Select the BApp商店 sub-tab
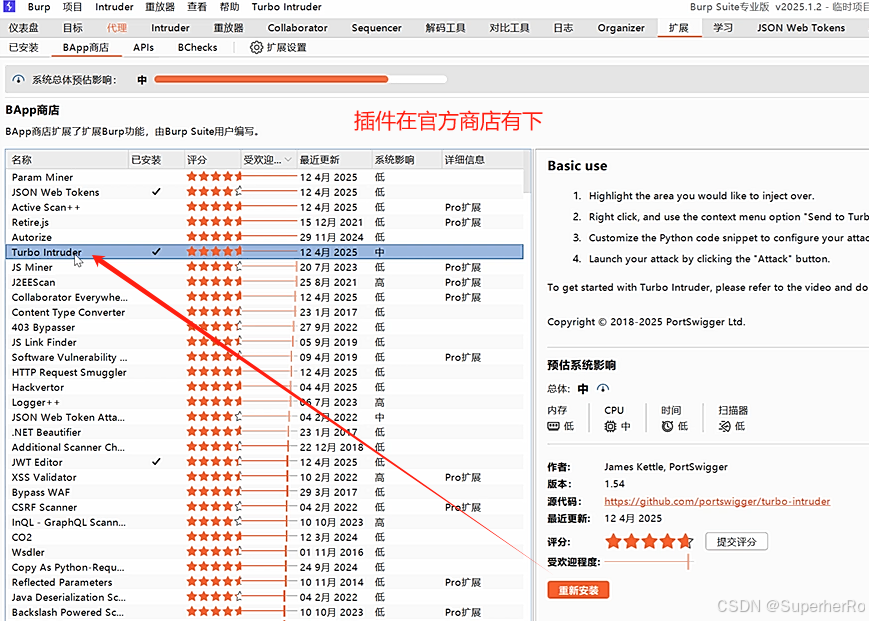Screen dimensions: 869x621 pos(86,48)
